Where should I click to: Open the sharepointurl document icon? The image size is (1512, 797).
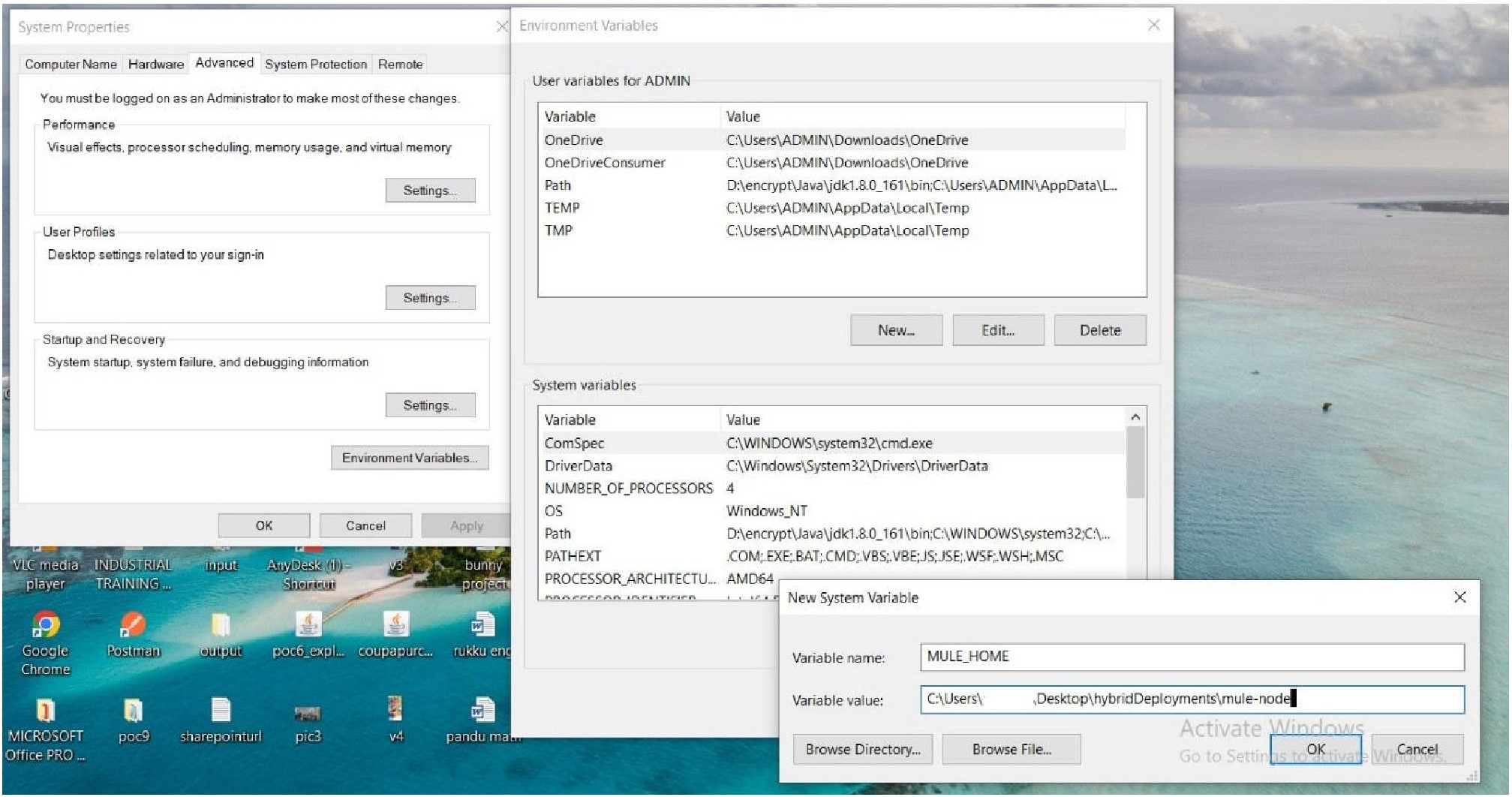point(221,711)
